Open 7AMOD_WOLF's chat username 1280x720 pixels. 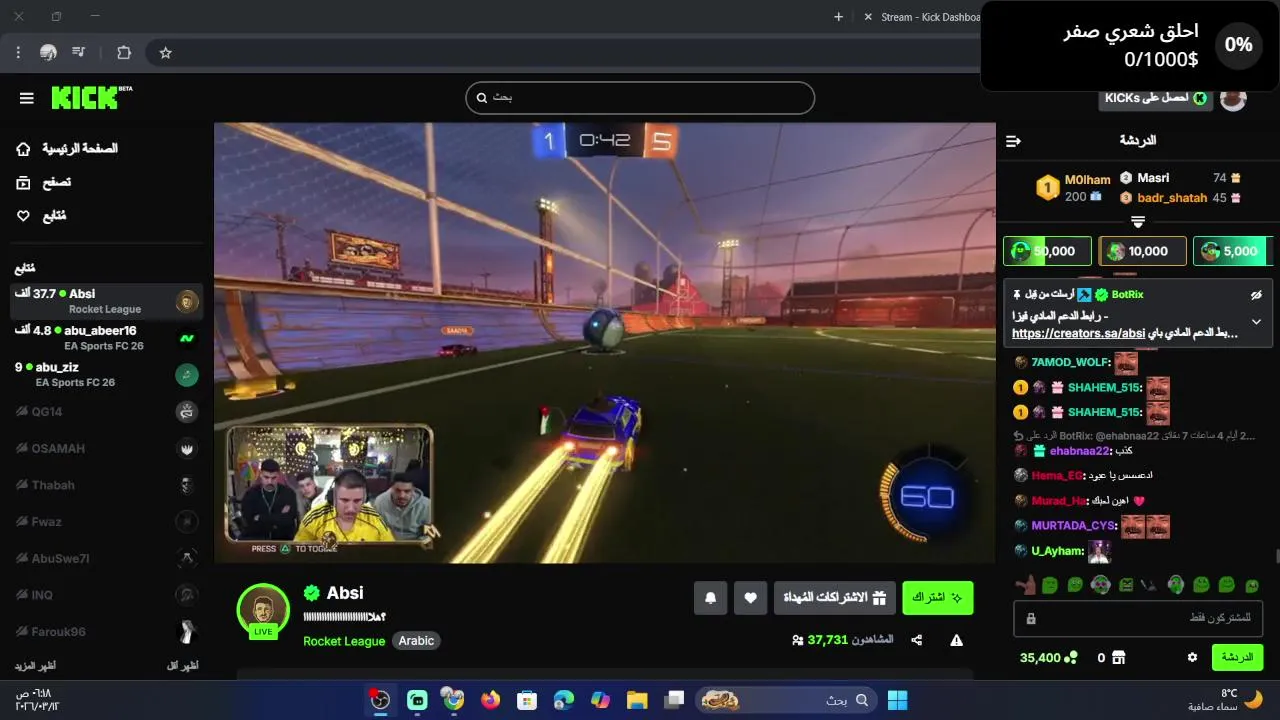coord(1070,362)
